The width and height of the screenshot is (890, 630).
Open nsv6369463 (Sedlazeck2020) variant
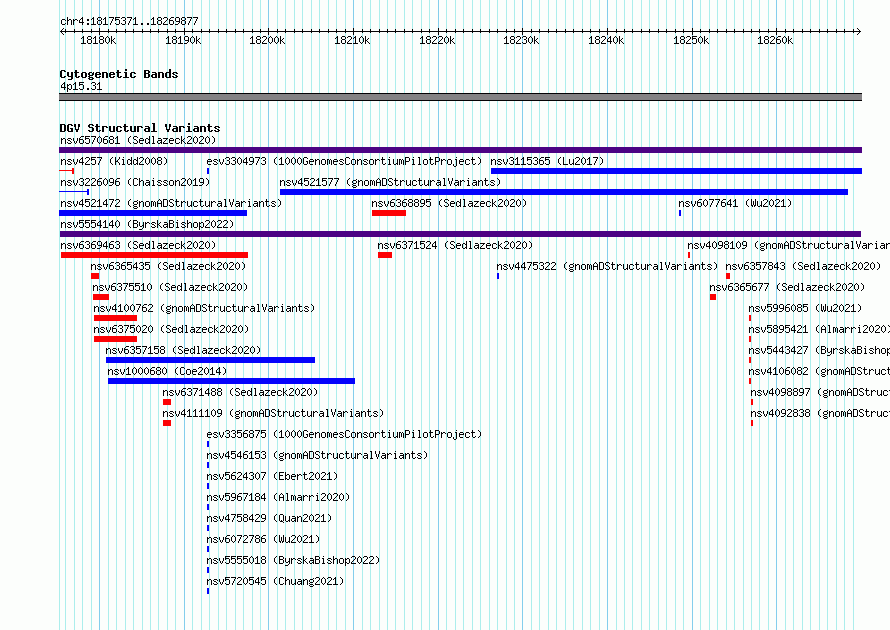point(138,245)
